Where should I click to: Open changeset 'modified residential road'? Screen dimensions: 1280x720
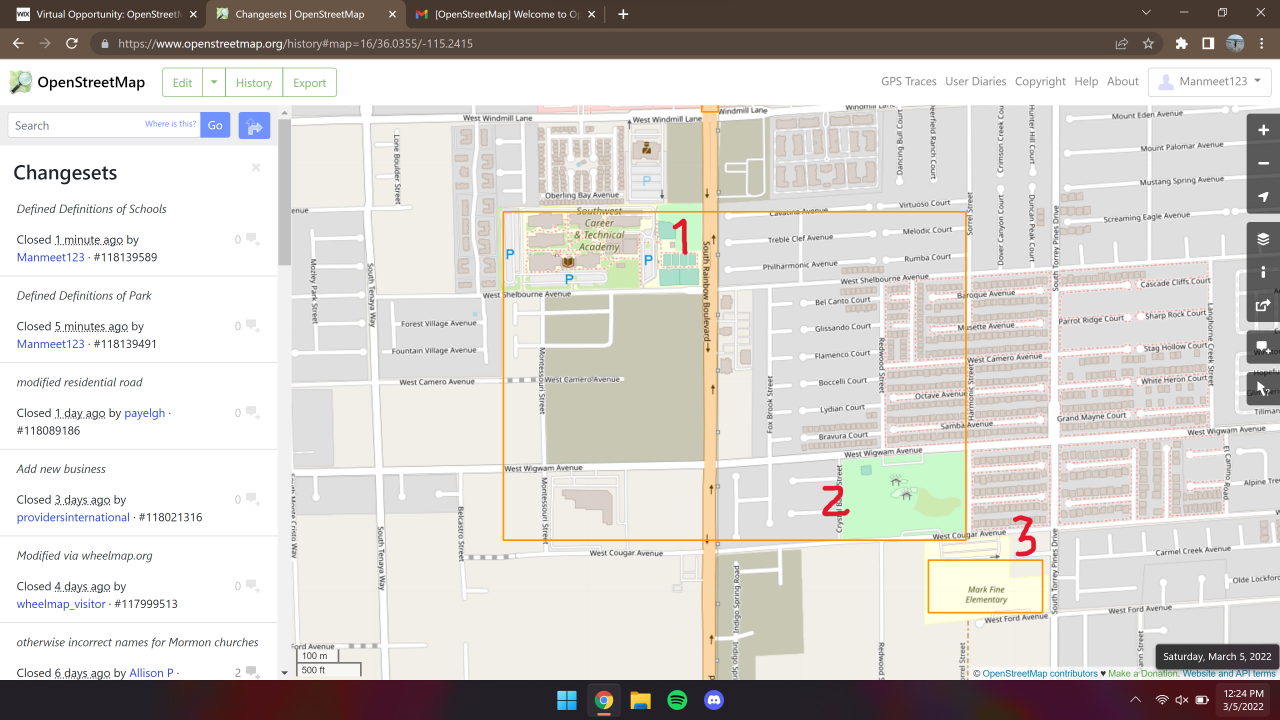point(80,382)
